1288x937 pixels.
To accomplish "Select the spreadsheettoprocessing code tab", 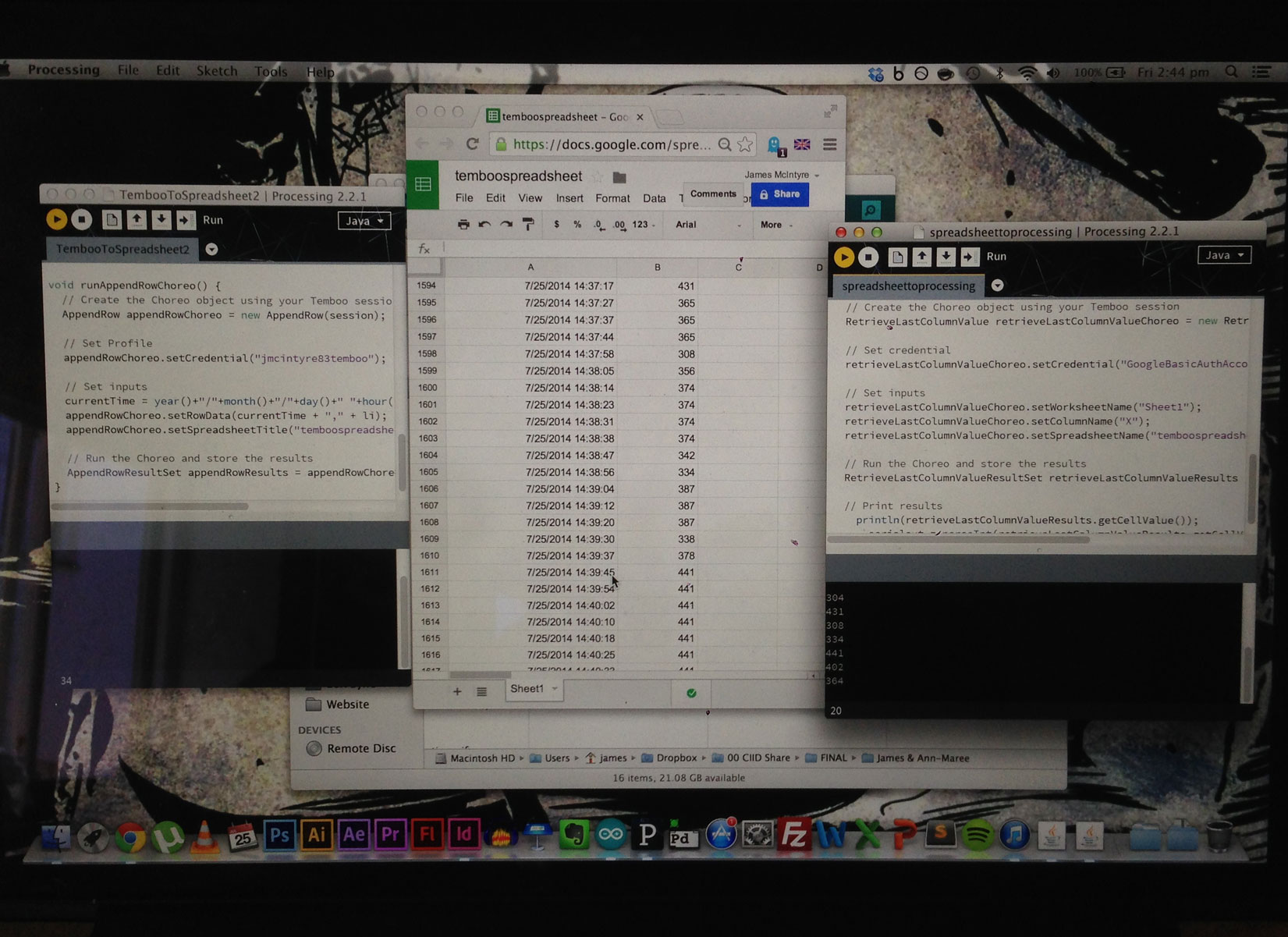I will pyautogui.click(x=908, y=286).
